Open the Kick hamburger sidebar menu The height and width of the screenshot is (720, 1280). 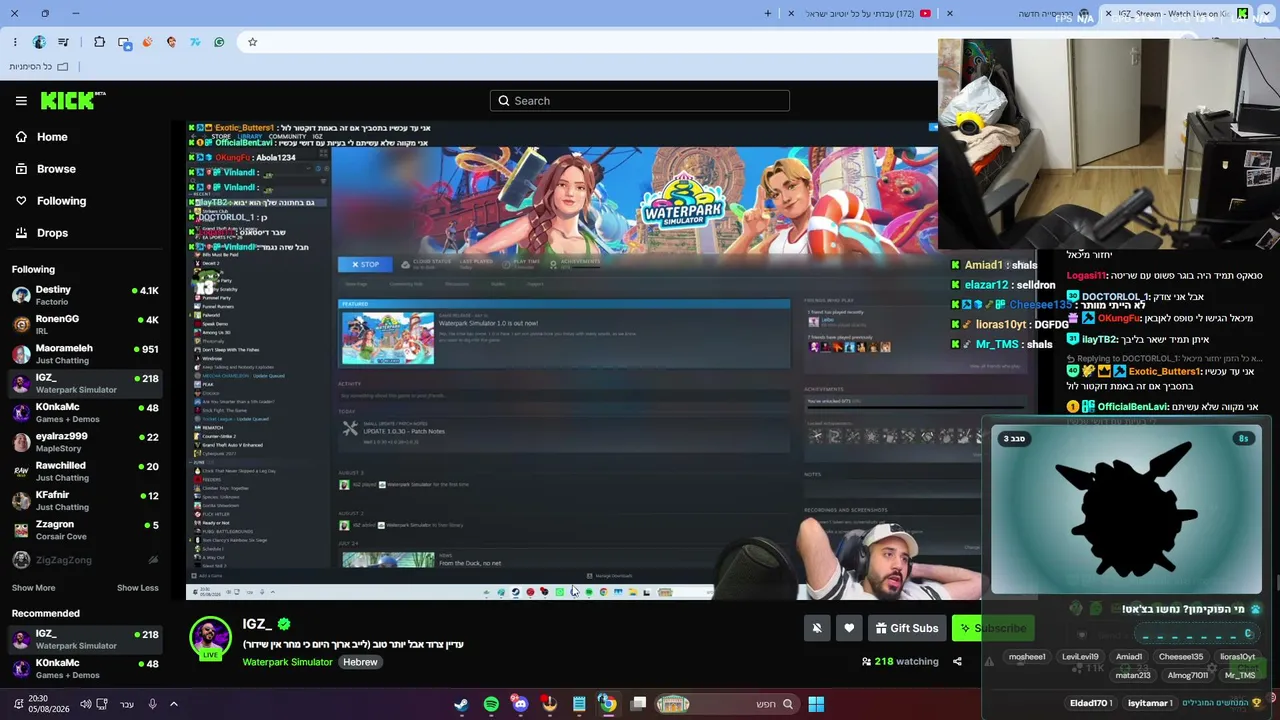[21, 101]
